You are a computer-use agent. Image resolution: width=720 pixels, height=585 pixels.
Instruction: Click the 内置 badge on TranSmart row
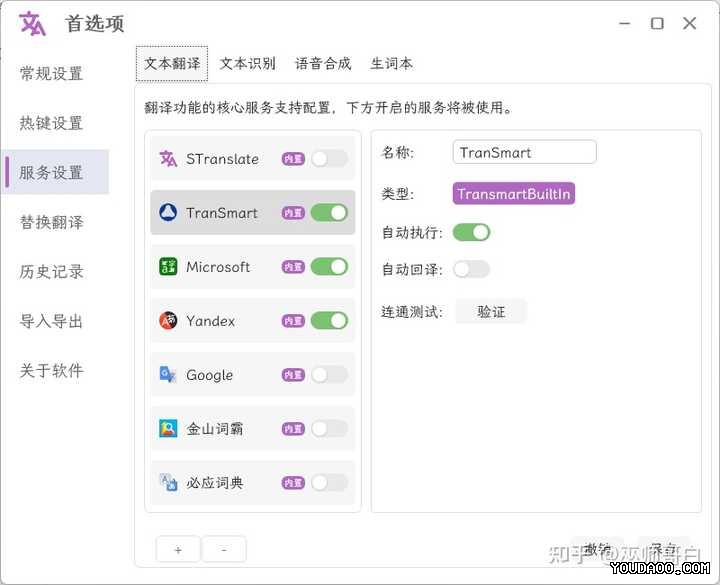[x=293, y=213]
